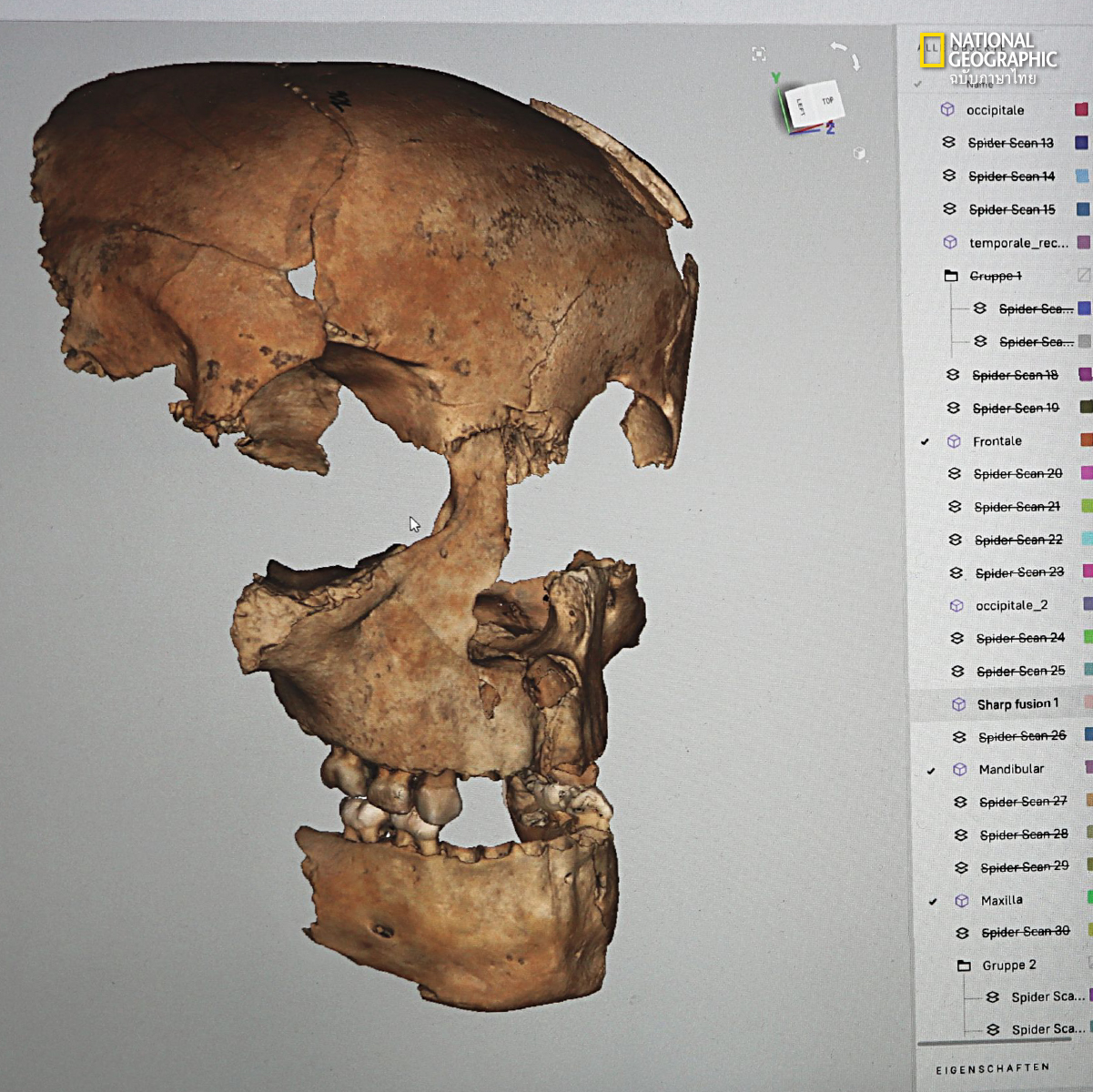Select occipitale_2 in the object list
The width and height of the screenshot is (1093, 1092).
coord(1011,605)
